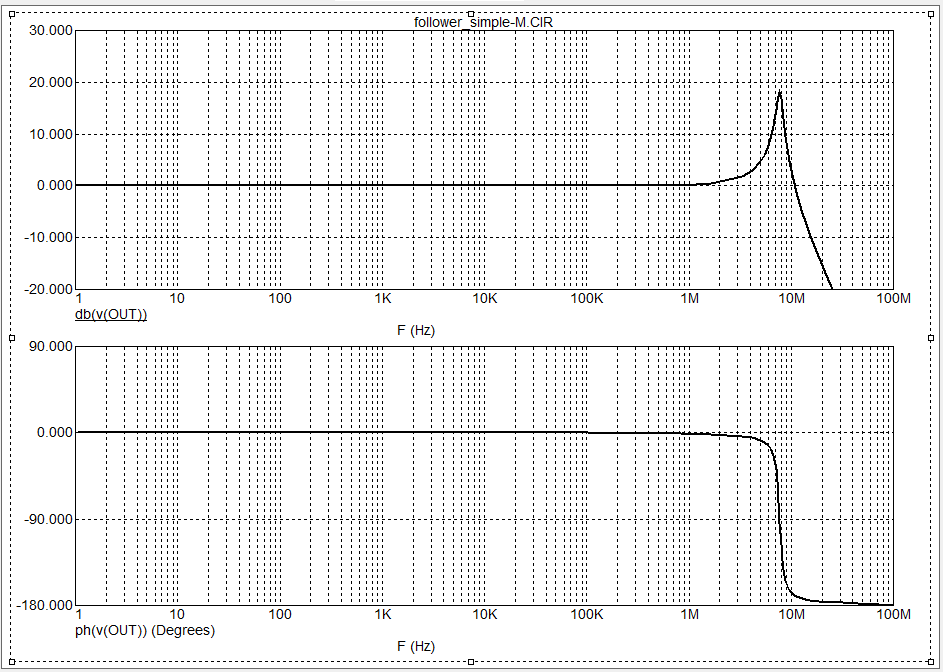Click the -20.000 value on the gain axis
943x672 pixels.
click(49, 289)
